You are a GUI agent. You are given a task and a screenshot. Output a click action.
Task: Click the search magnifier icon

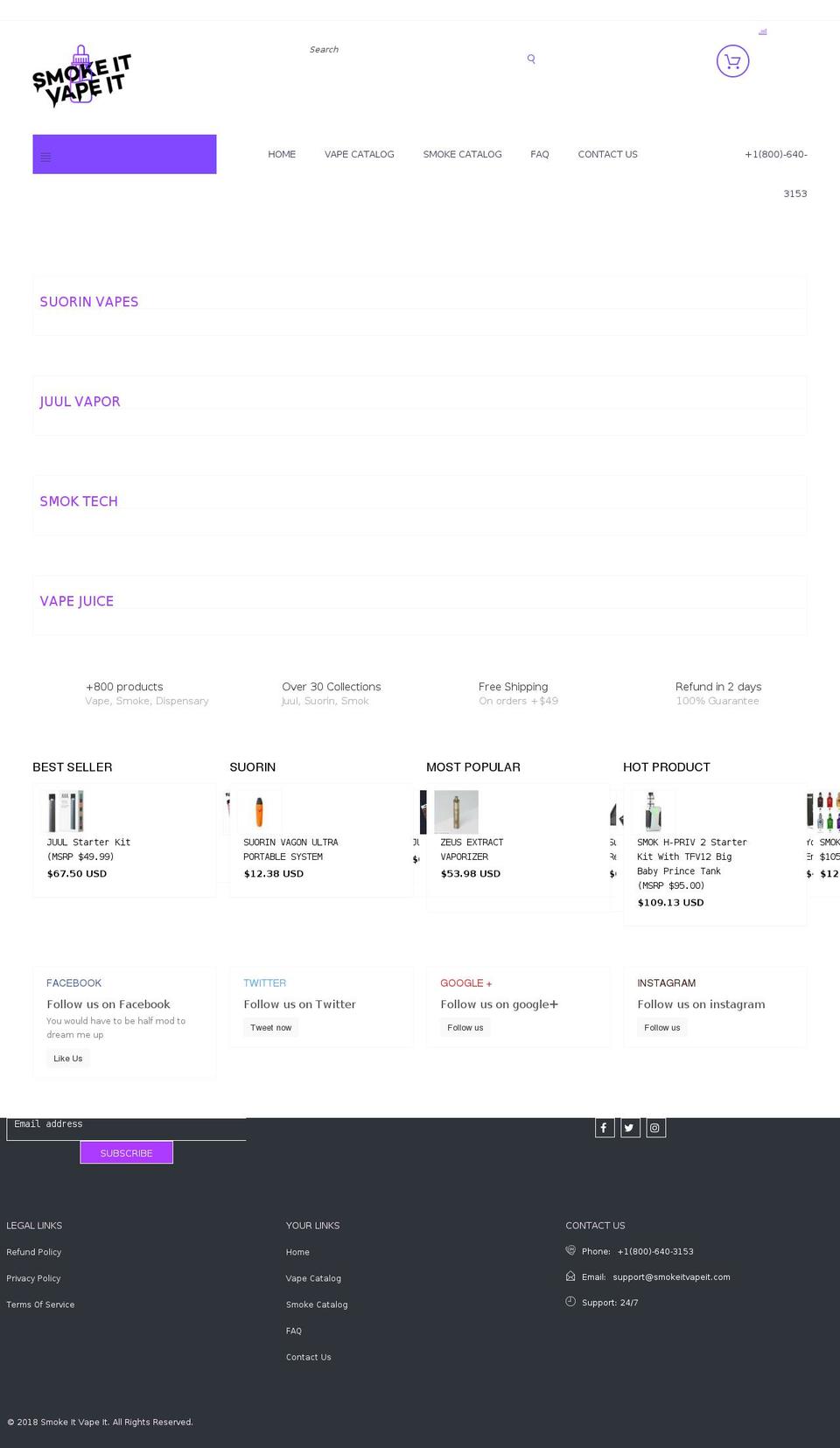[531, 59]
